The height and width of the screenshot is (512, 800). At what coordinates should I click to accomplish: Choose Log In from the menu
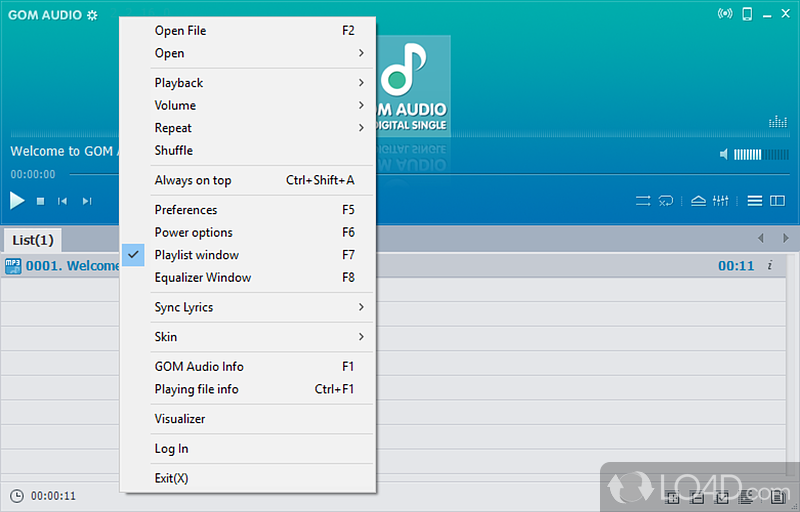248,448
